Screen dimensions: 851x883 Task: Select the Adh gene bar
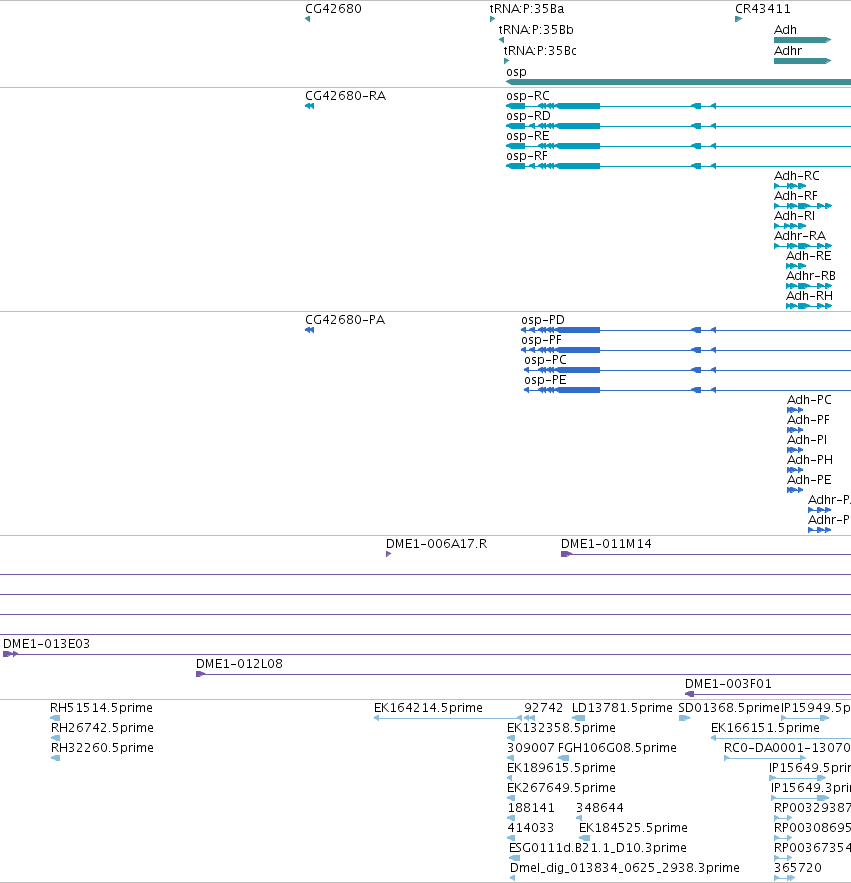coord(803,40)
